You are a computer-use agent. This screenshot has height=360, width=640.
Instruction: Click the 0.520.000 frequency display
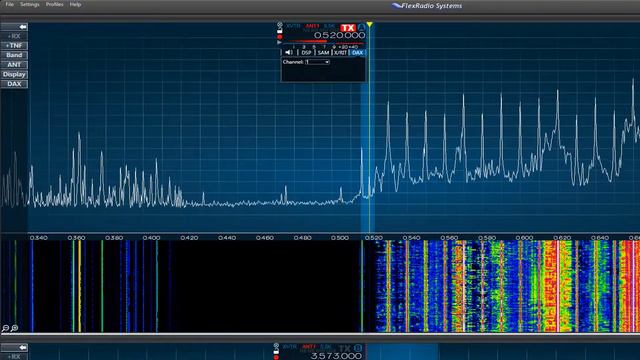click(x=340, y=36)
